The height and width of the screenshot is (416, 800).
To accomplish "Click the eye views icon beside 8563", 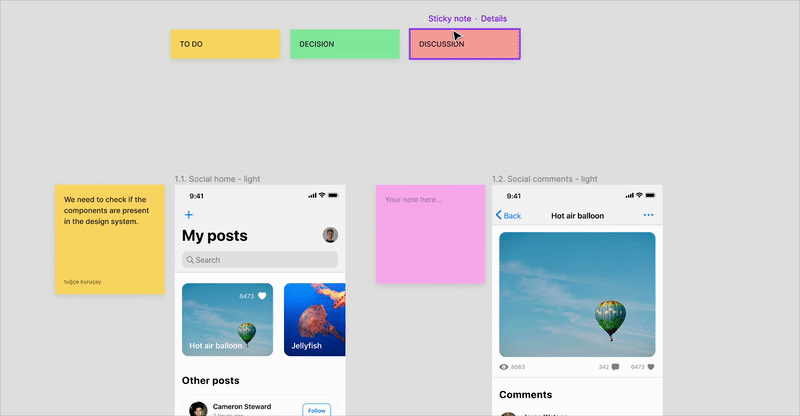I will click(504, 367).
